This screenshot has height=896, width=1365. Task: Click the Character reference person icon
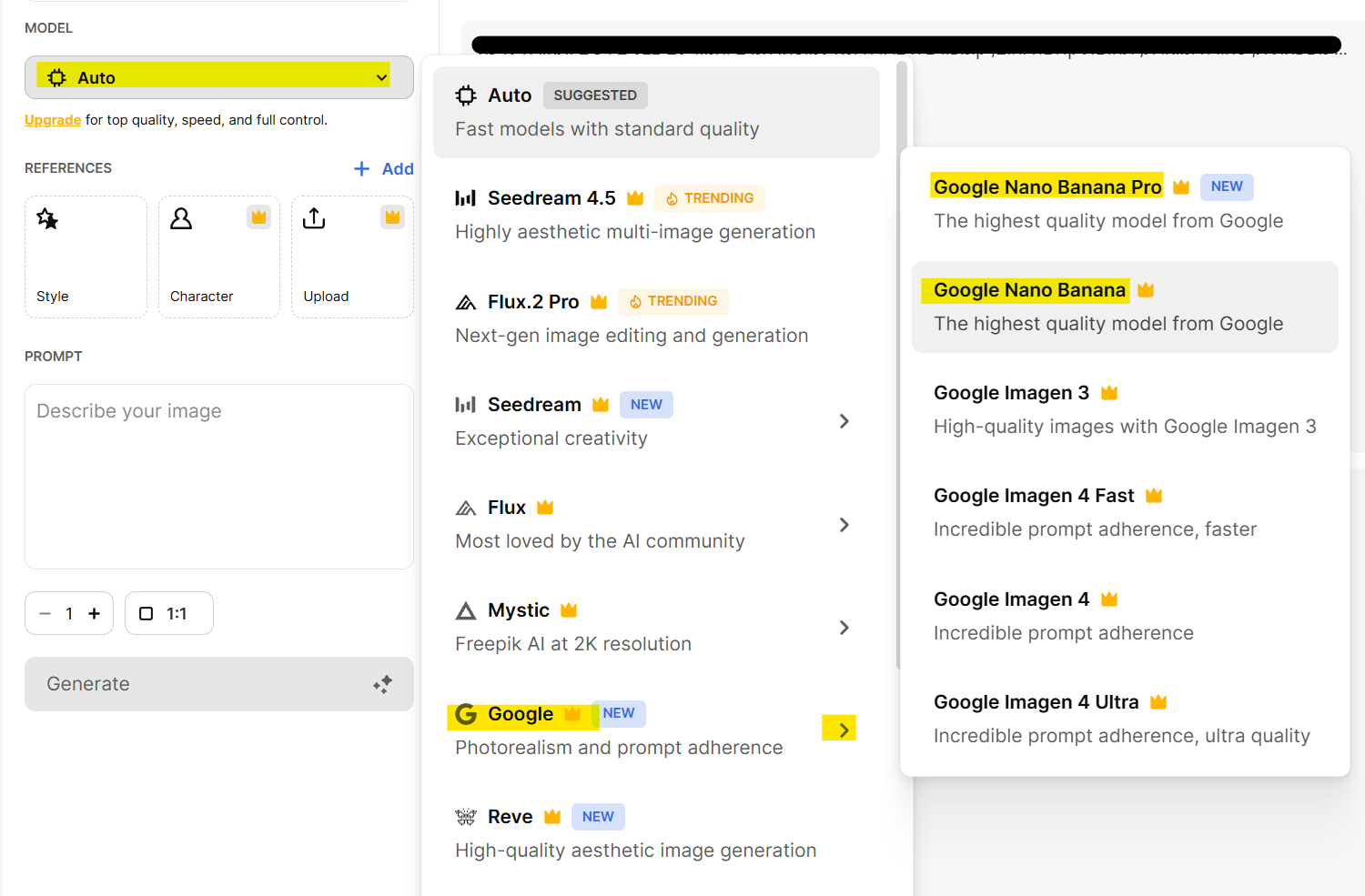(x=181, y=219)
